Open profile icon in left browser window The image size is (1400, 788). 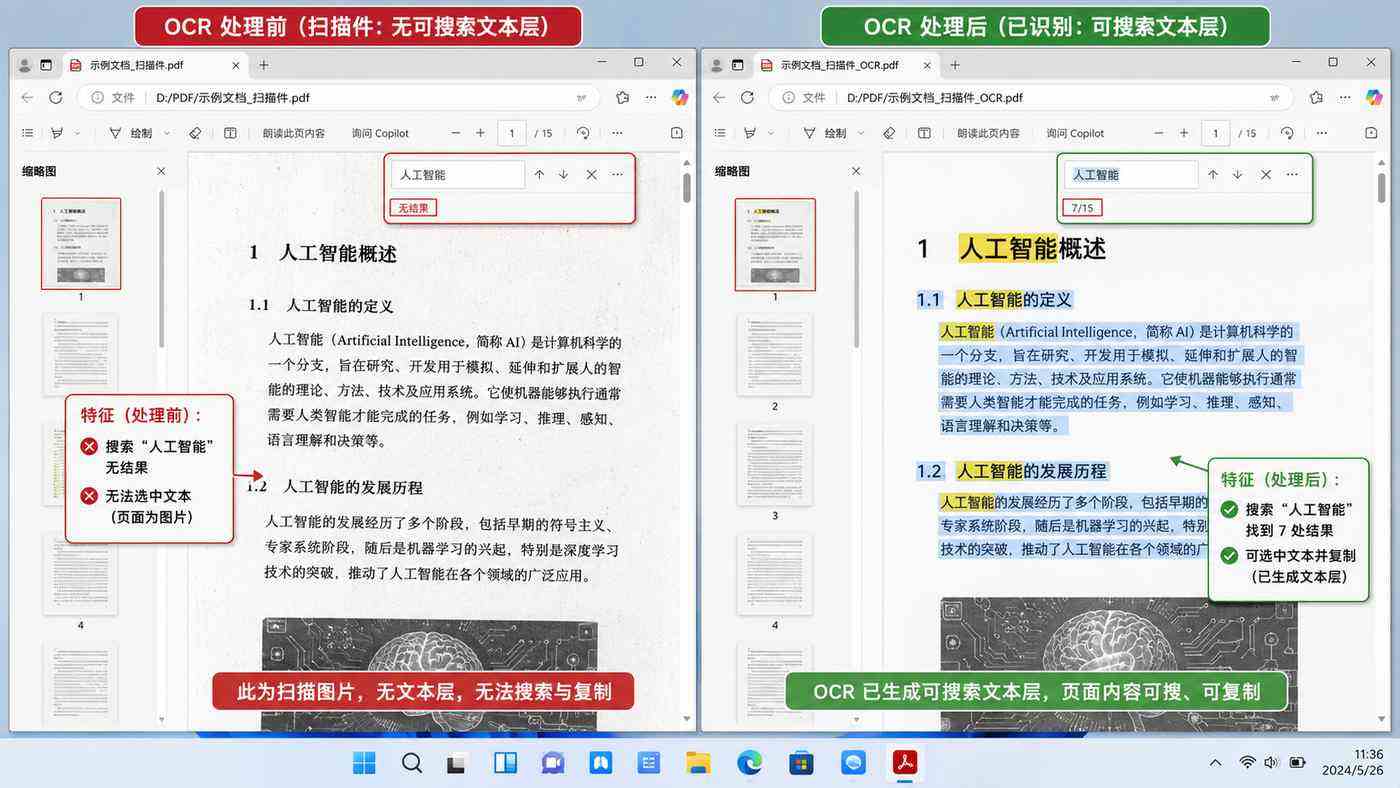(x=25, y=65)
